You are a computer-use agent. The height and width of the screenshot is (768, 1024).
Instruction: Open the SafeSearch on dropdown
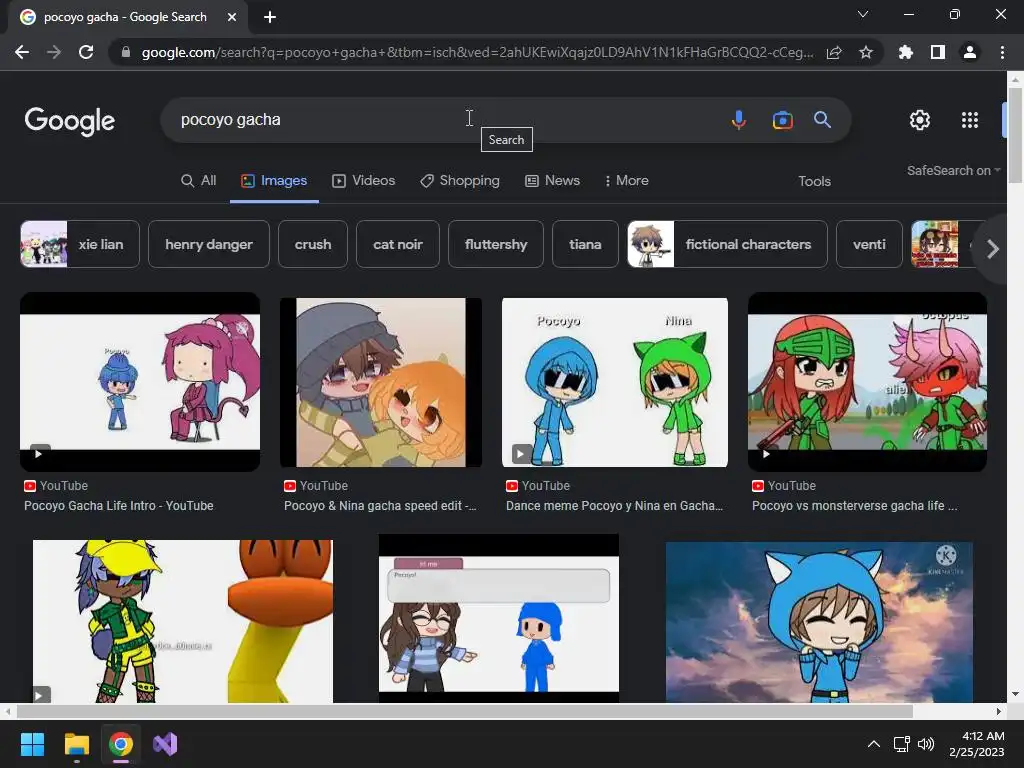953,170
